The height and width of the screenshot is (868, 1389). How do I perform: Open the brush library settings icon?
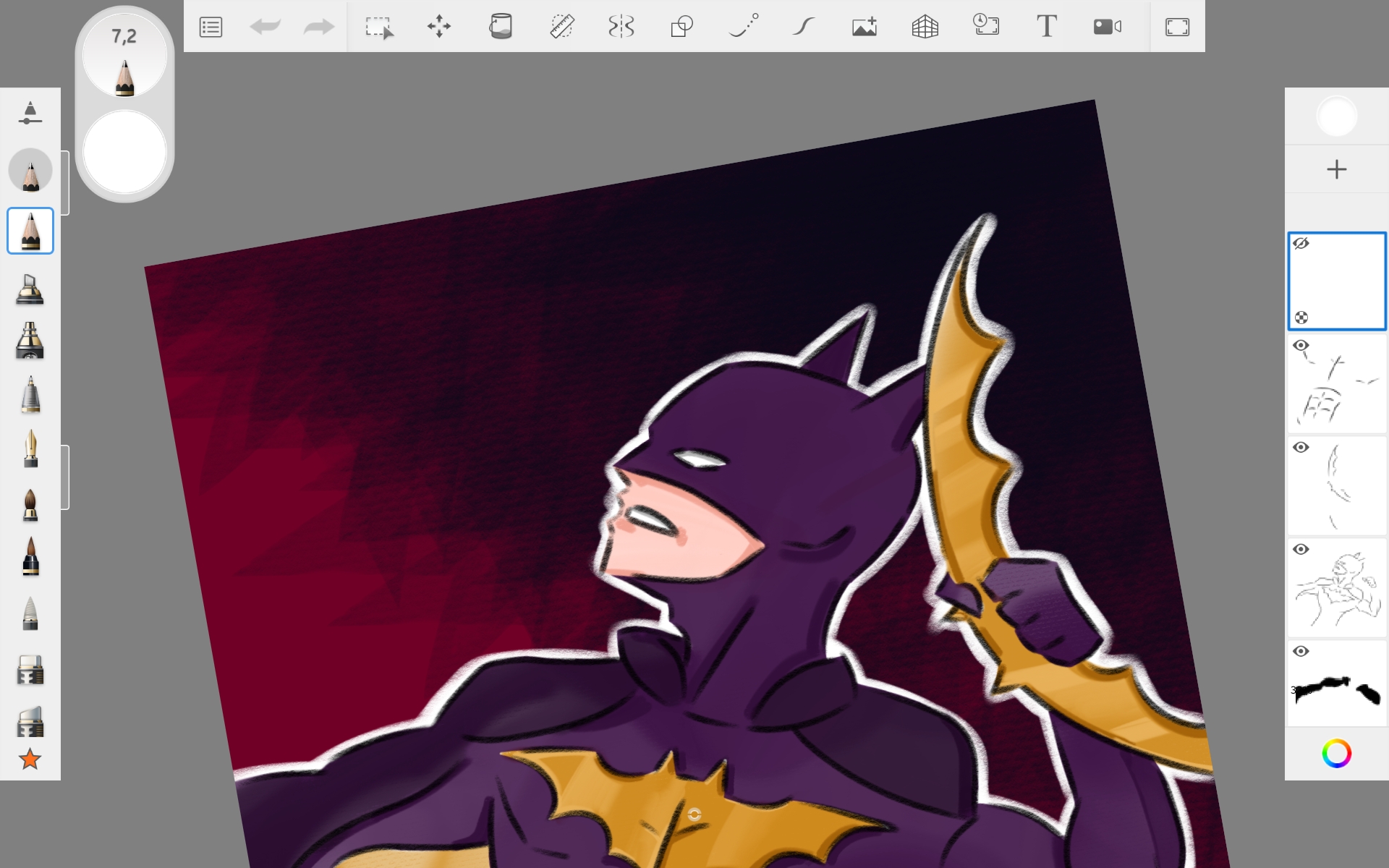[30, 114]
